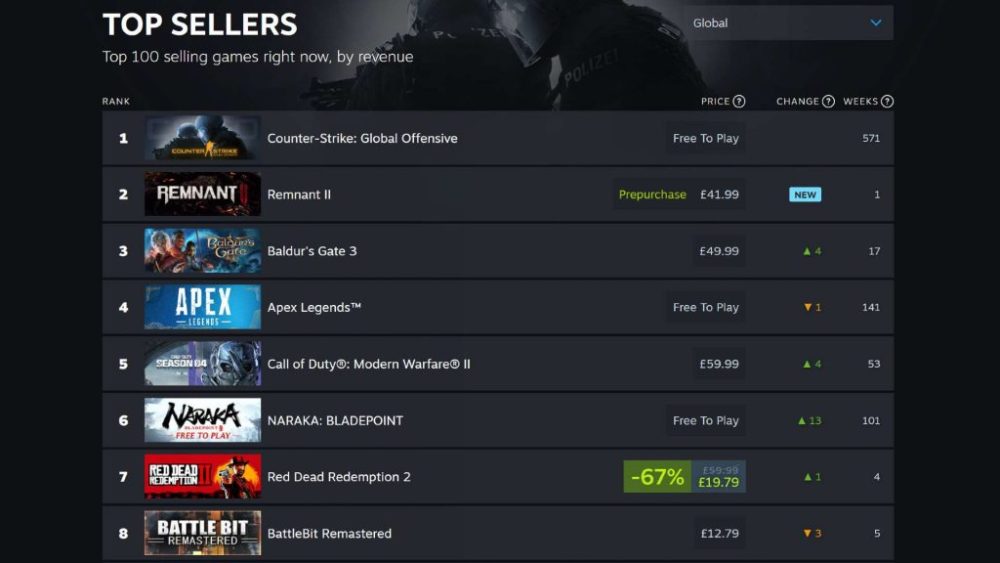Image resolution: width=1000 pixels, height=563 pixels.
Task: Click the Baldur's Gate 3 capsule image
Action: tap(203, 251)
